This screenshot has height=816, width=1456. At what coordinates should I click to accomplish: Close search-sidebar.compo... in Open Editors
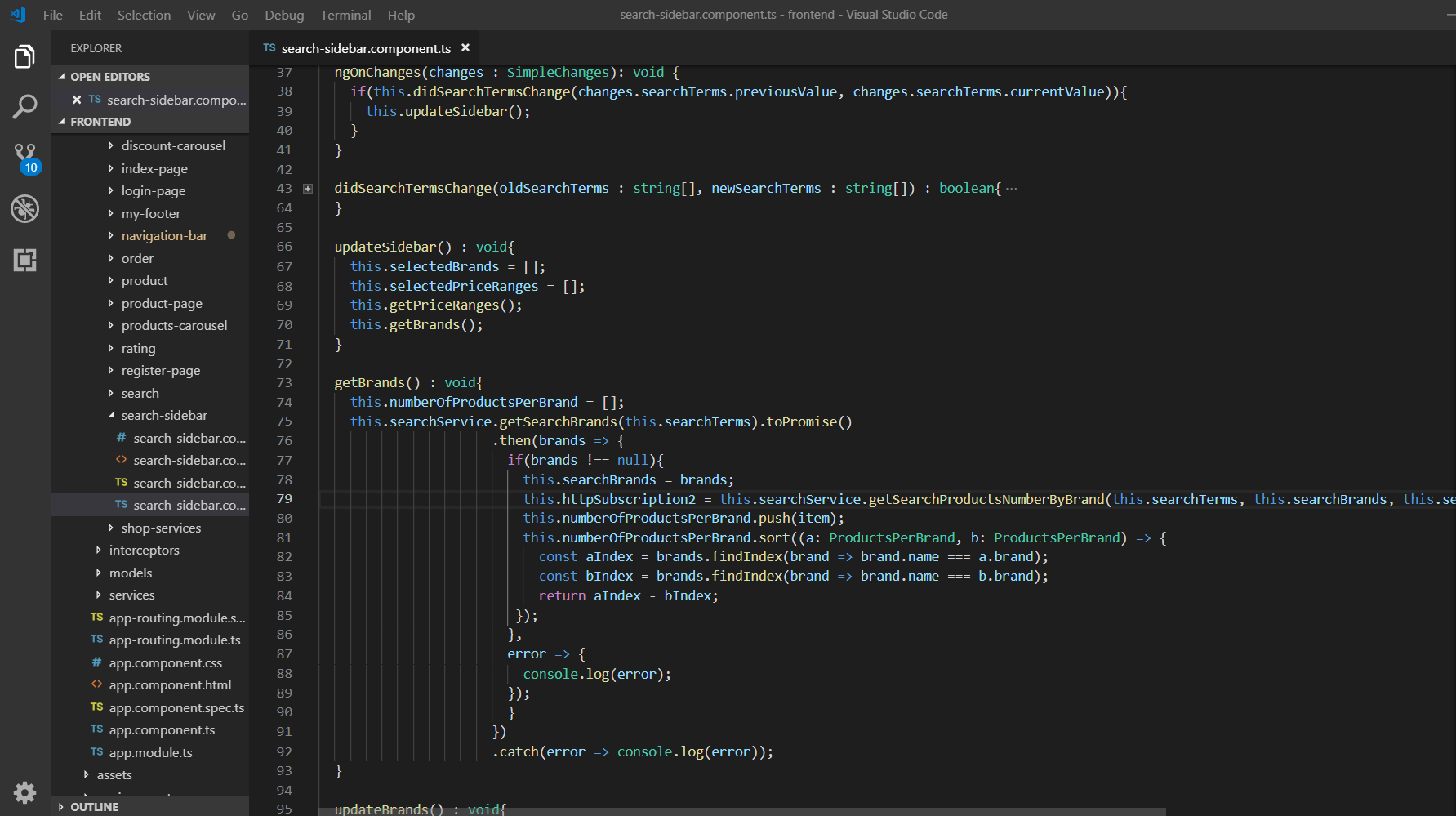pos(76,100)
